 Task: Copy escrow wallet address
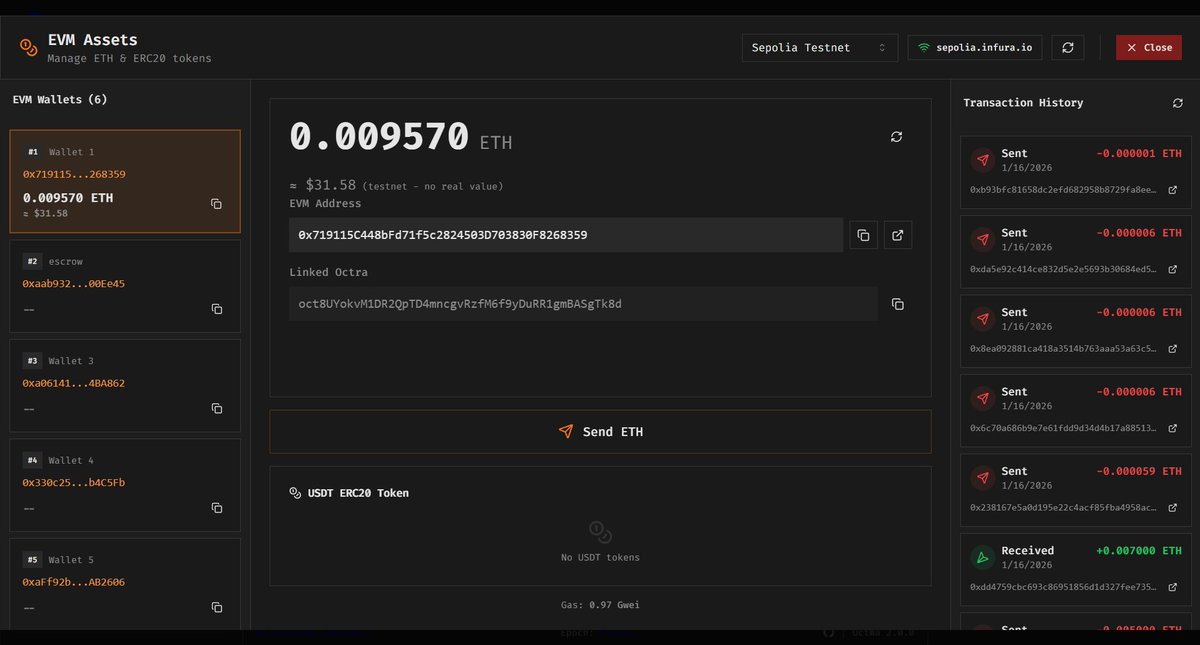click(216, 309)
